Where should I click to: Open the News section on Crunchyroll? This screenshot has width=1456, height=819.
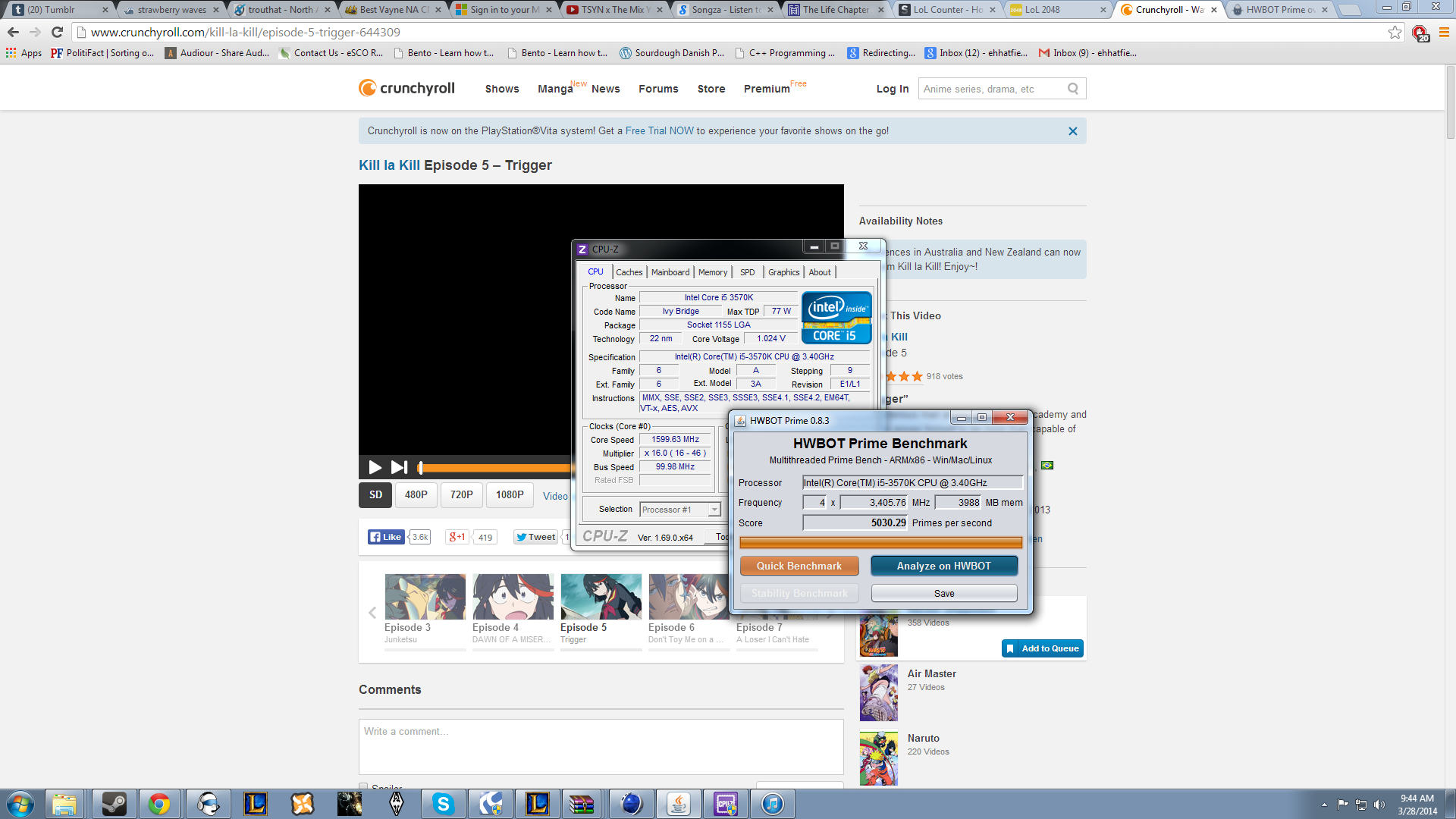tap(606, 89)
